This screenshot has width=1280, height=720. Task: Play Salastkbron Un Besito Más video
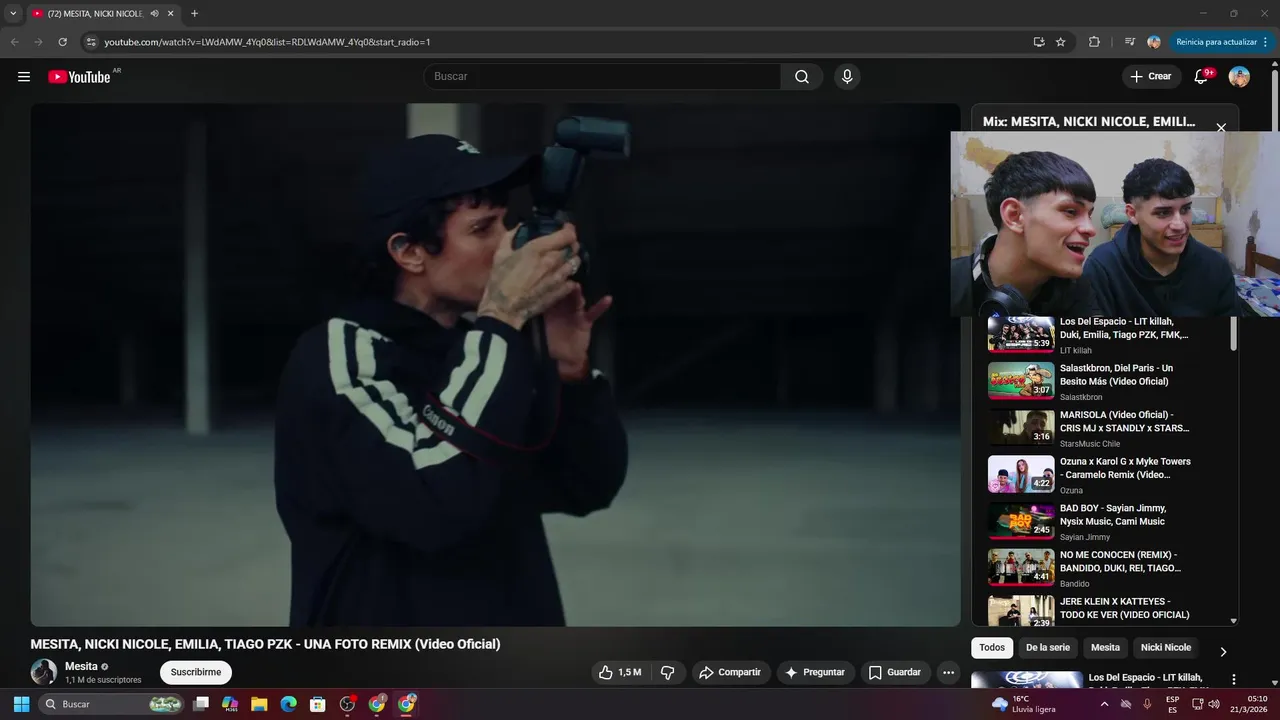1090,381
